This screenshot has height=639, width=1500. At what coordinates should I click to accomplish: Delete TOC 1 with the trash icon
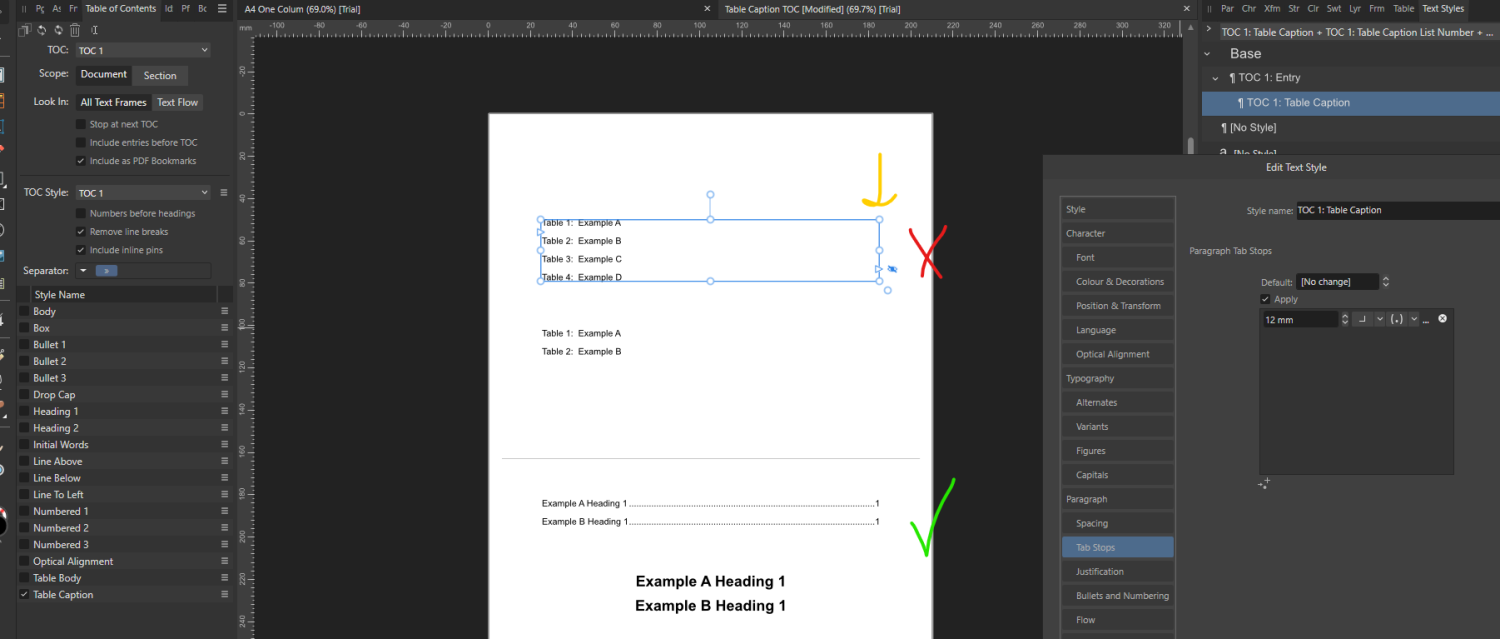(x=75, y=30)
